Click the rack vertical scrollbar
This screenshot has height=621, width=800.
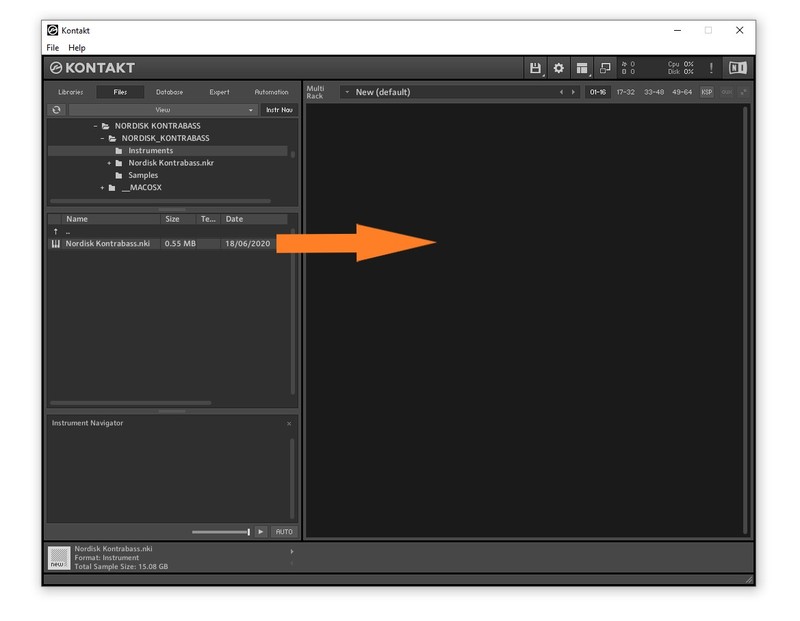tap(745, 319)
